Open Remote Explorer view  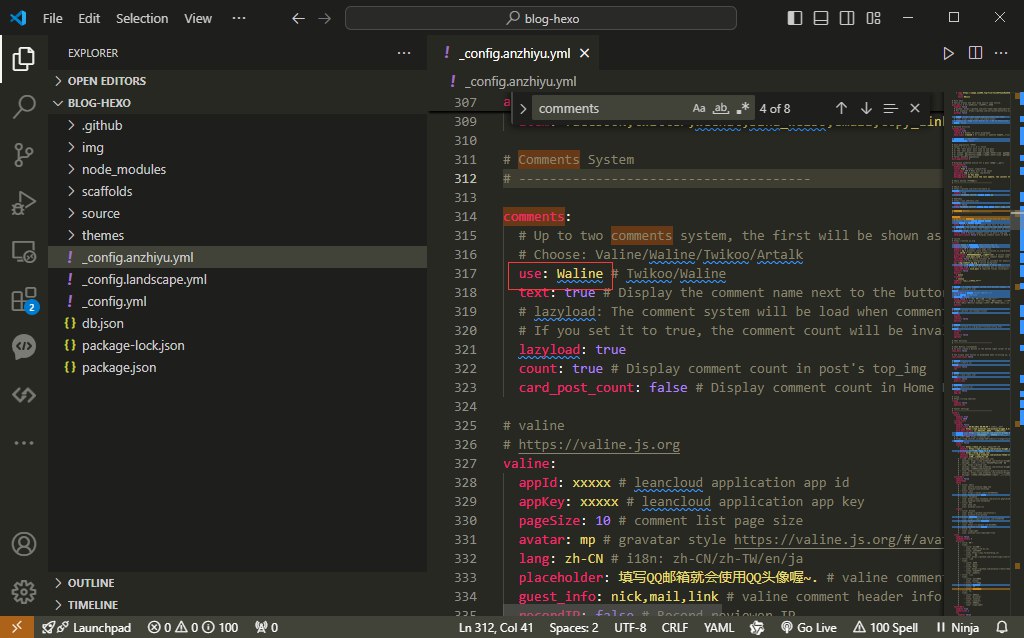coord(23,251)
